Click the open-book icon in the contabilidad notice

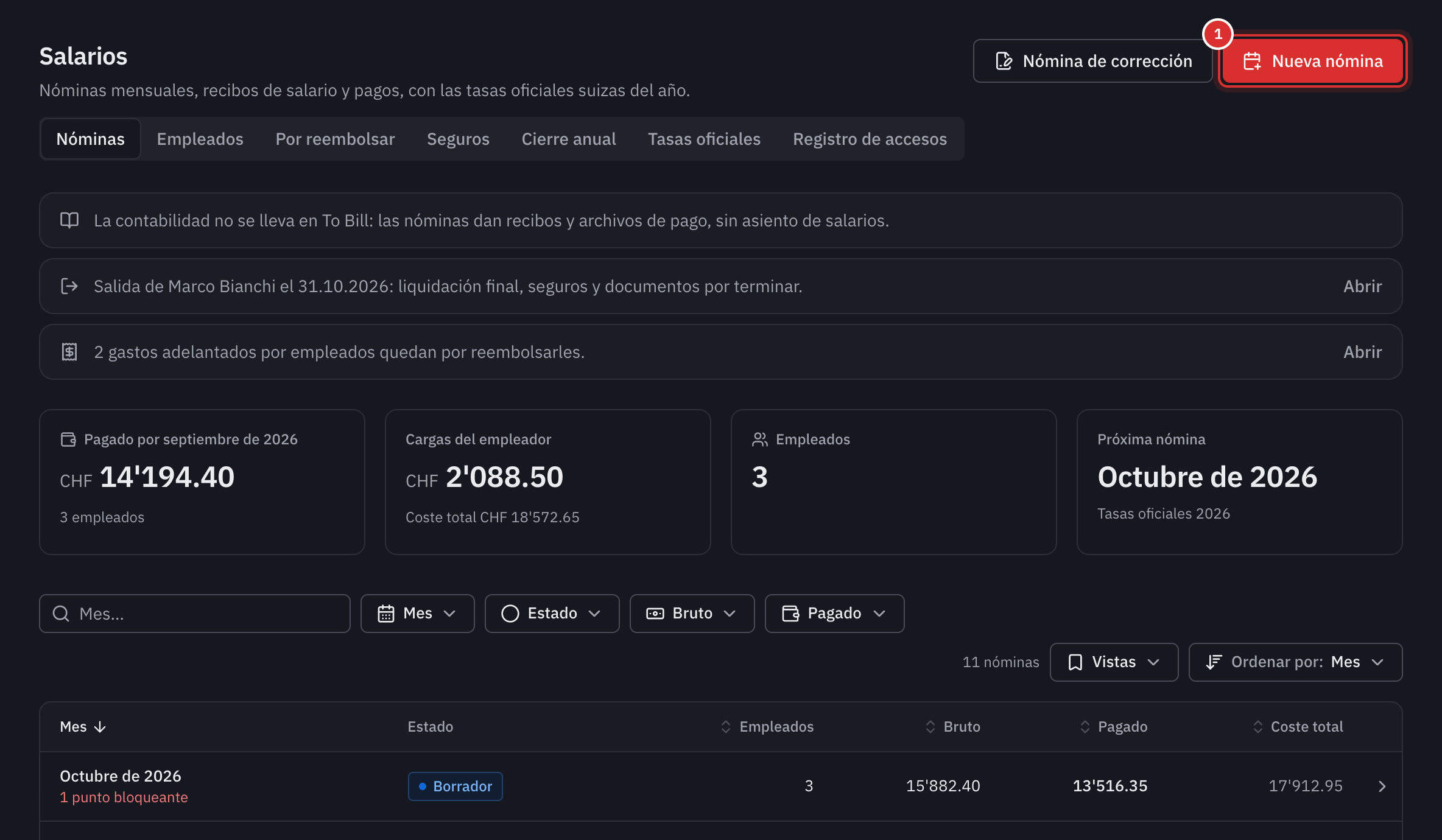click(x=69, y=220)
